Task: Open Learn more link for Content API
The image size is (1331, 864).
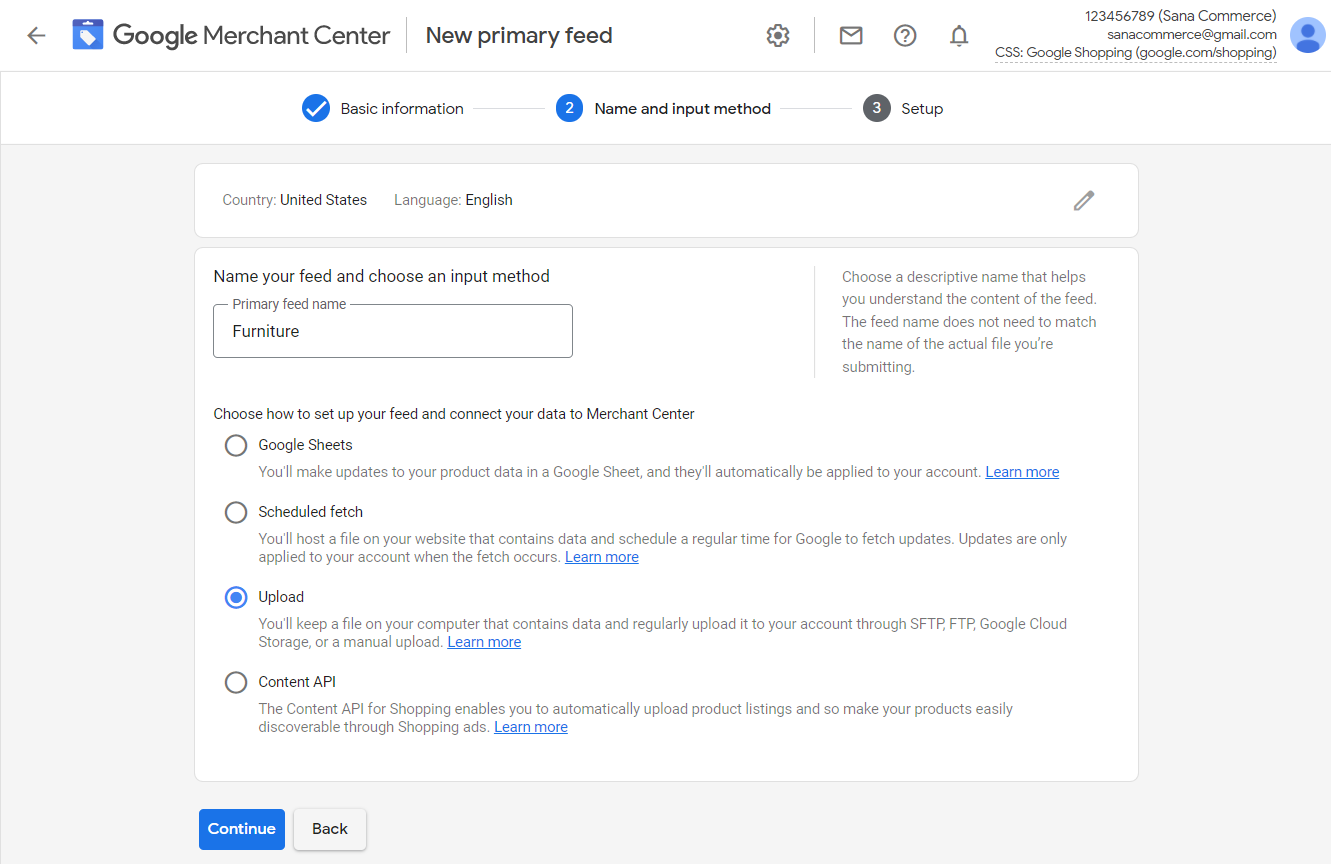Action: [x=531, y=727]
